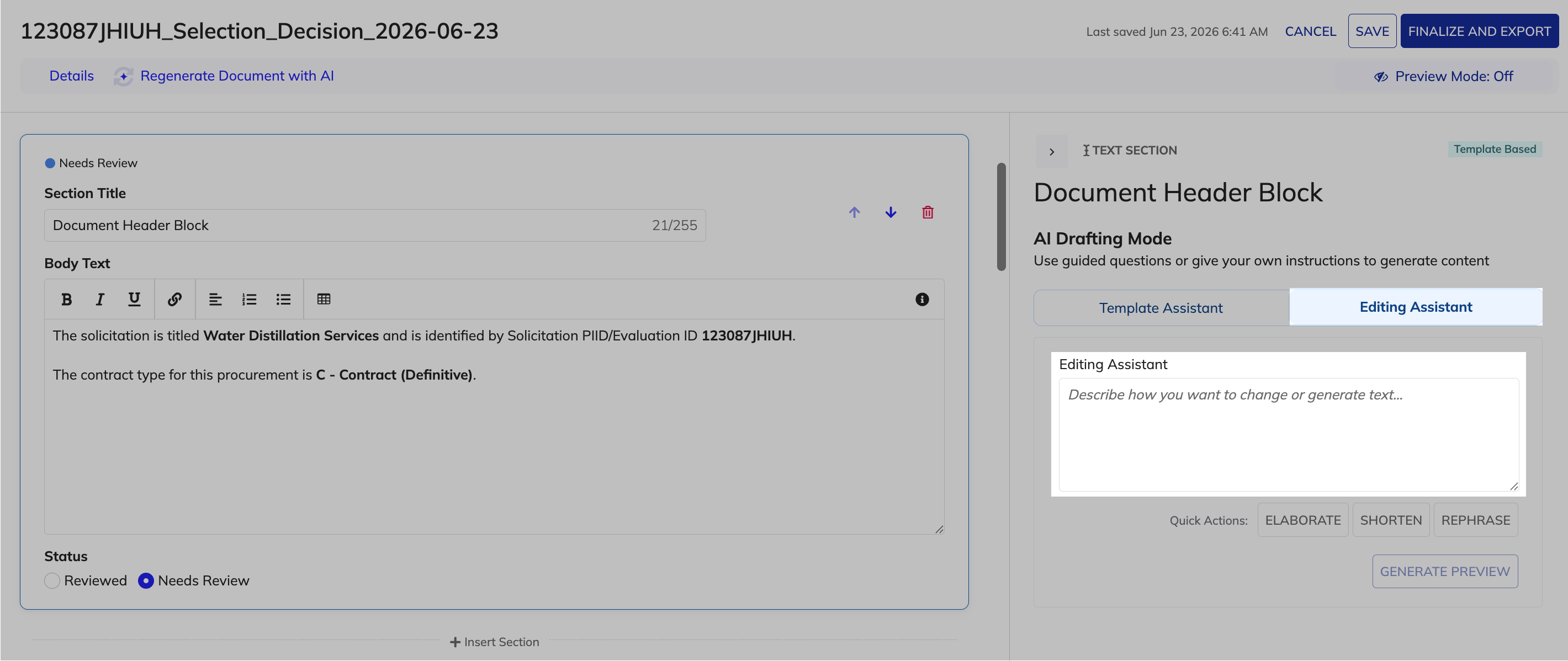The image size is (1568, 661).
Task: Focus the Editing Assistant instruction textbox
Action: tap(1288, 434)
